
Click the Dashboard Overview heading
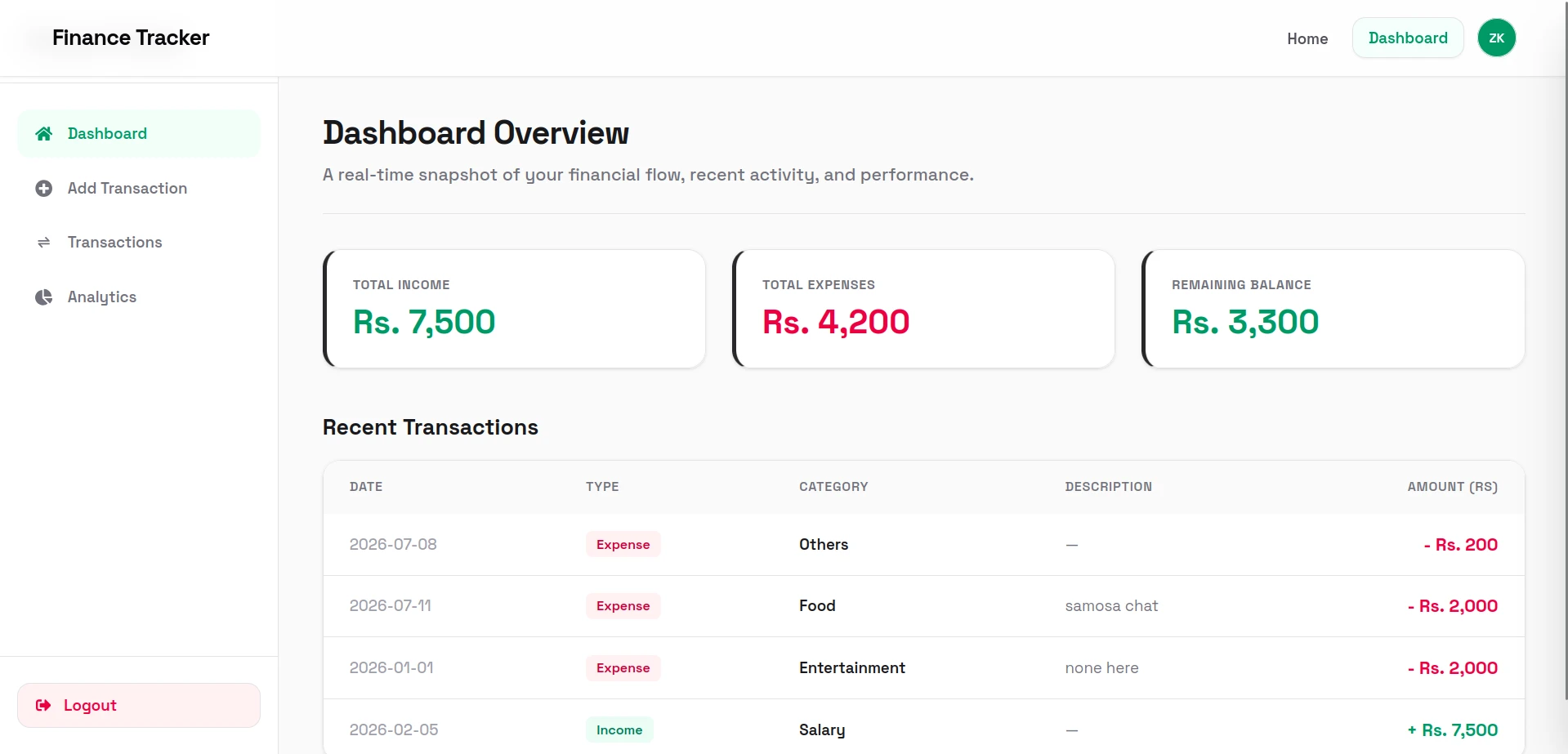(x=476, y=133)
